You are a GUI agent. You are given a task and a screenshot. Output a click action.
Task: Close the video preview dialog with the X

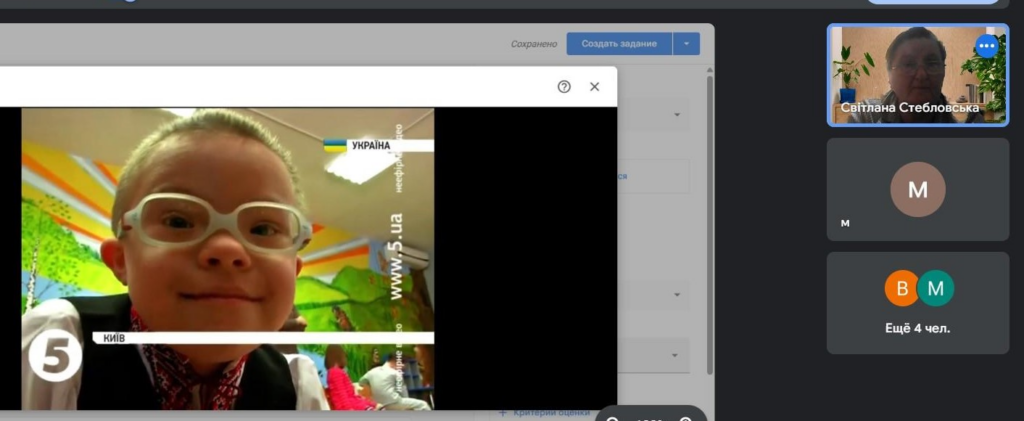pos(594,87)
